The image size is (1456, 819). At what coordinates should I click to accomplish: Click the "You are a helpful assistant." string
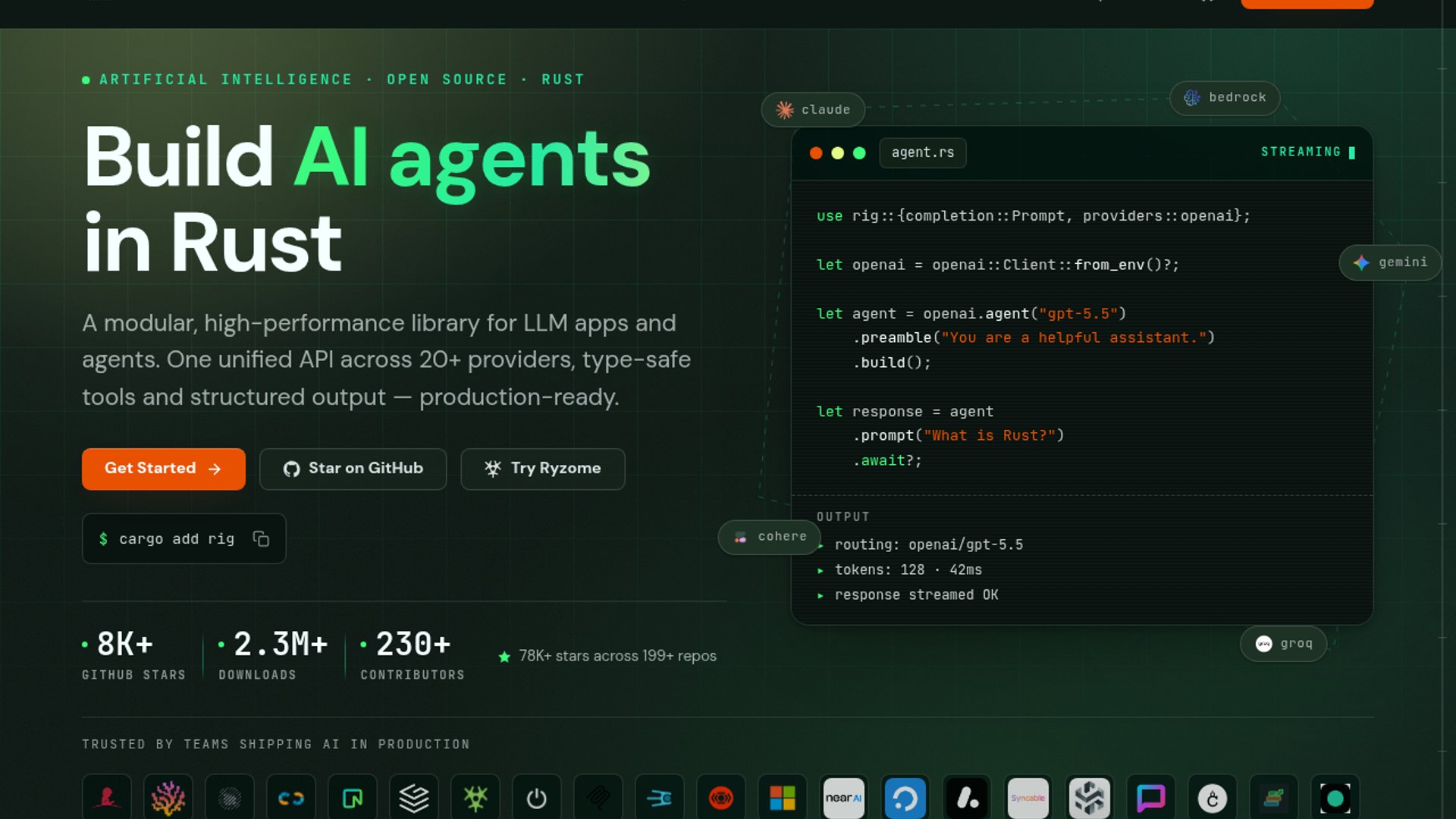pos(1074,338)
